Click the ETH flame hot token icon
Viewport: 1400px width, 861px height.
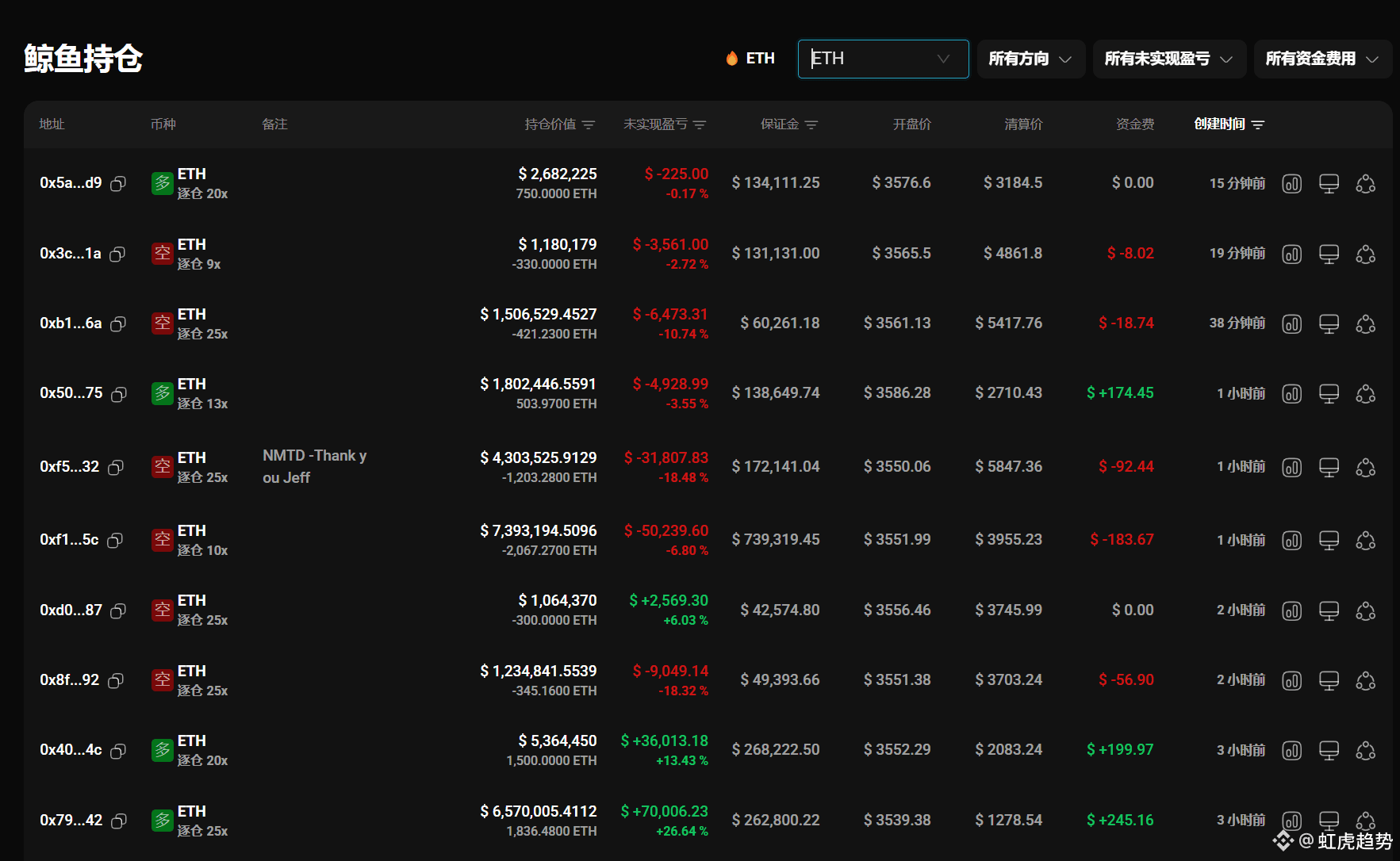[731, 59]
